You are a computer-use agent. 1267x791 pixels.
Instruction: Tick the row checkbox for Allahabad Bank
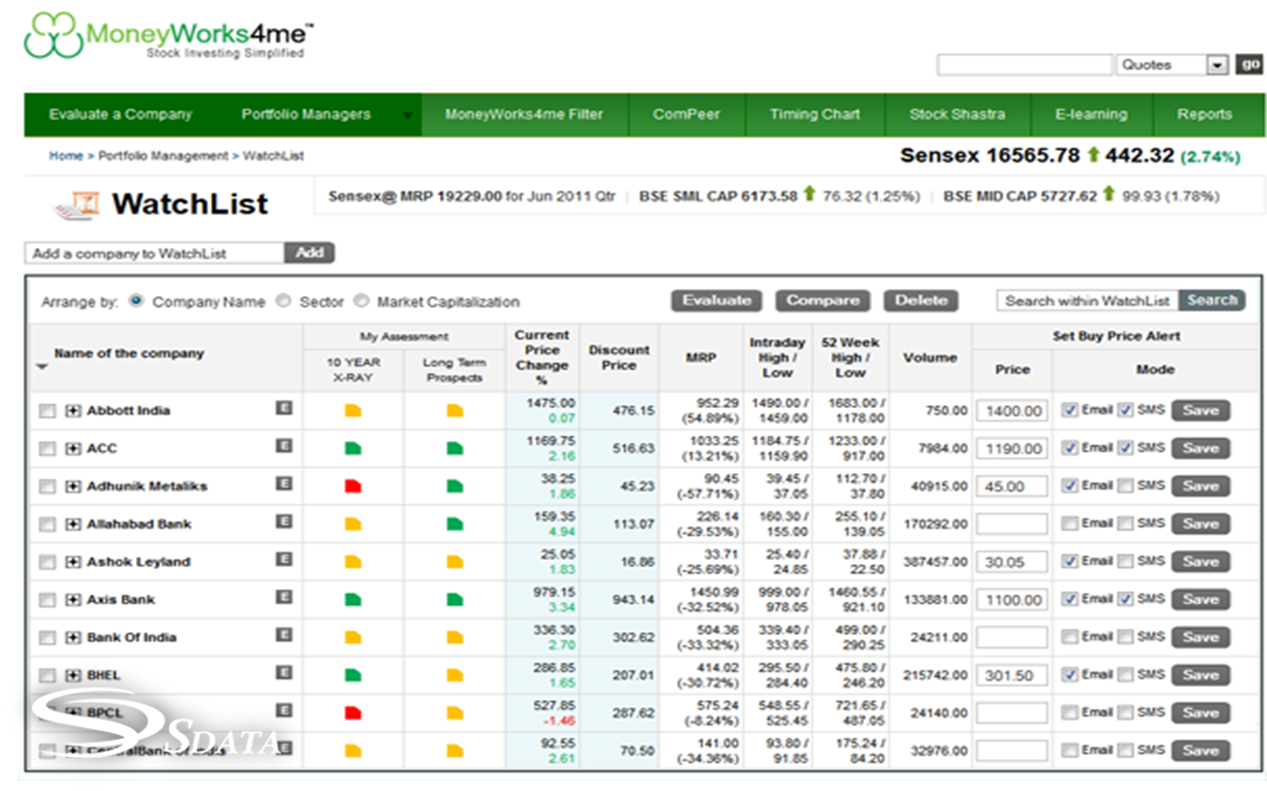tap(47, 524)
